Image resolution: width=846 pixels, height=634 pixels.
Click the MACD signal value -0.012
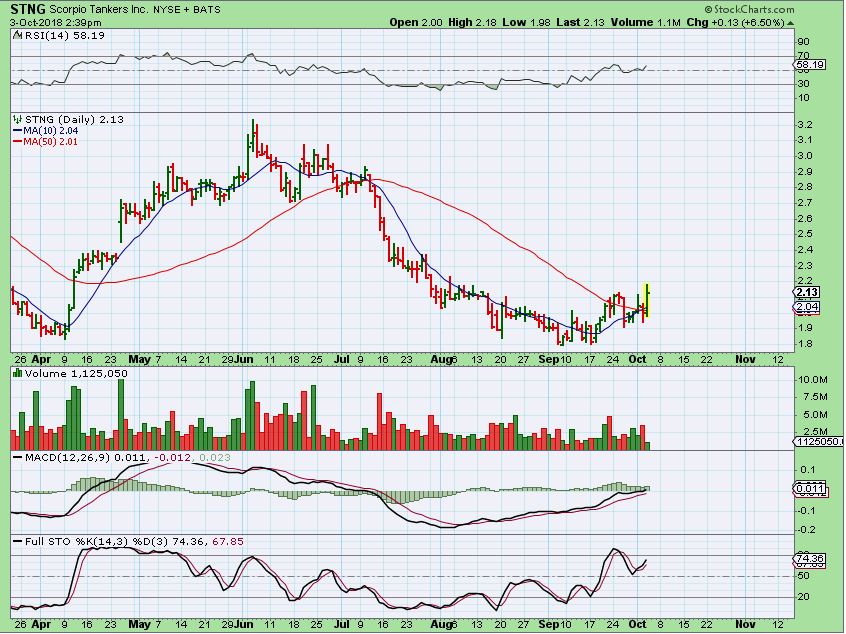173,458
